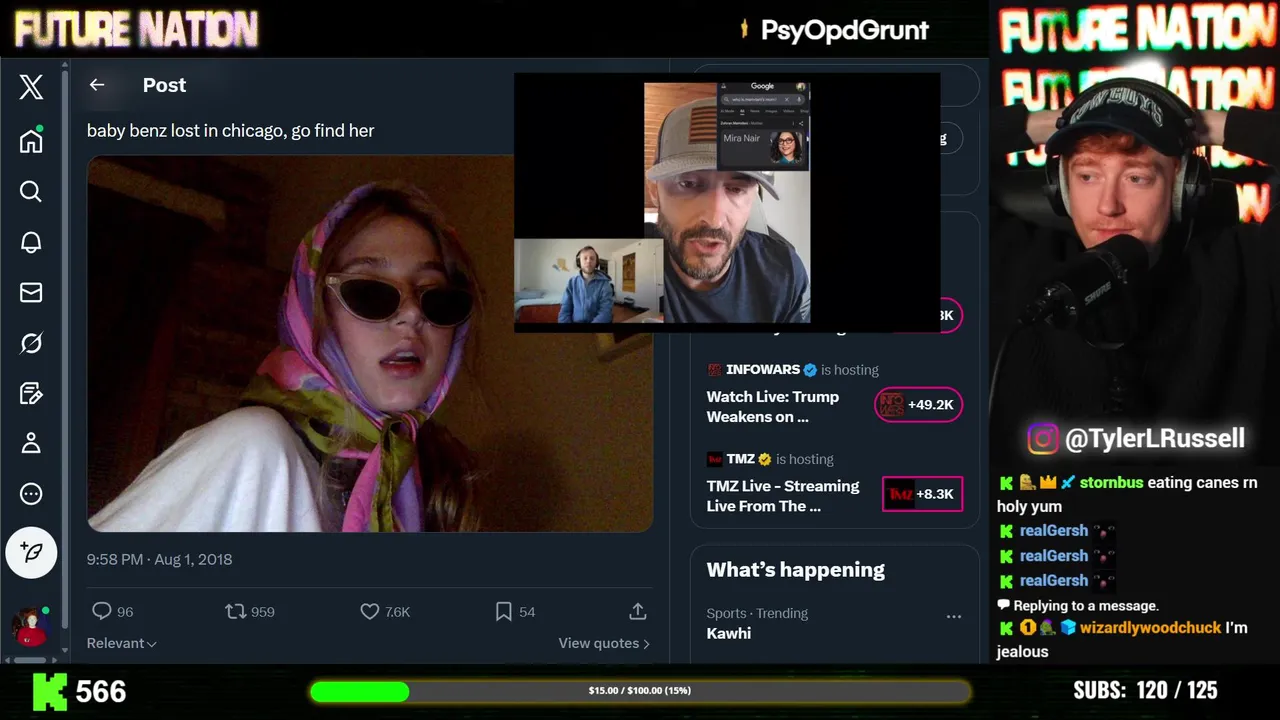Click SUBS: 120 / 125 counter

coord(1145,690)
